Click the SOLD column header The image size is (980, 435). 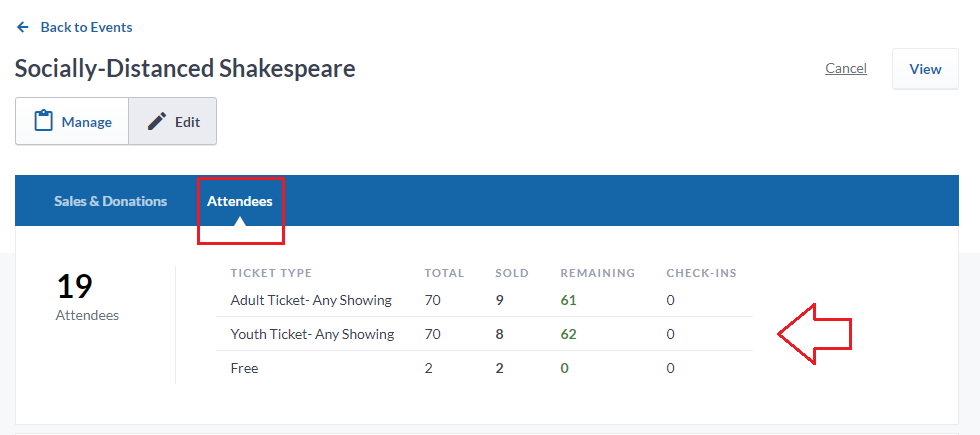pyautogui.click(x=512, y=273)
